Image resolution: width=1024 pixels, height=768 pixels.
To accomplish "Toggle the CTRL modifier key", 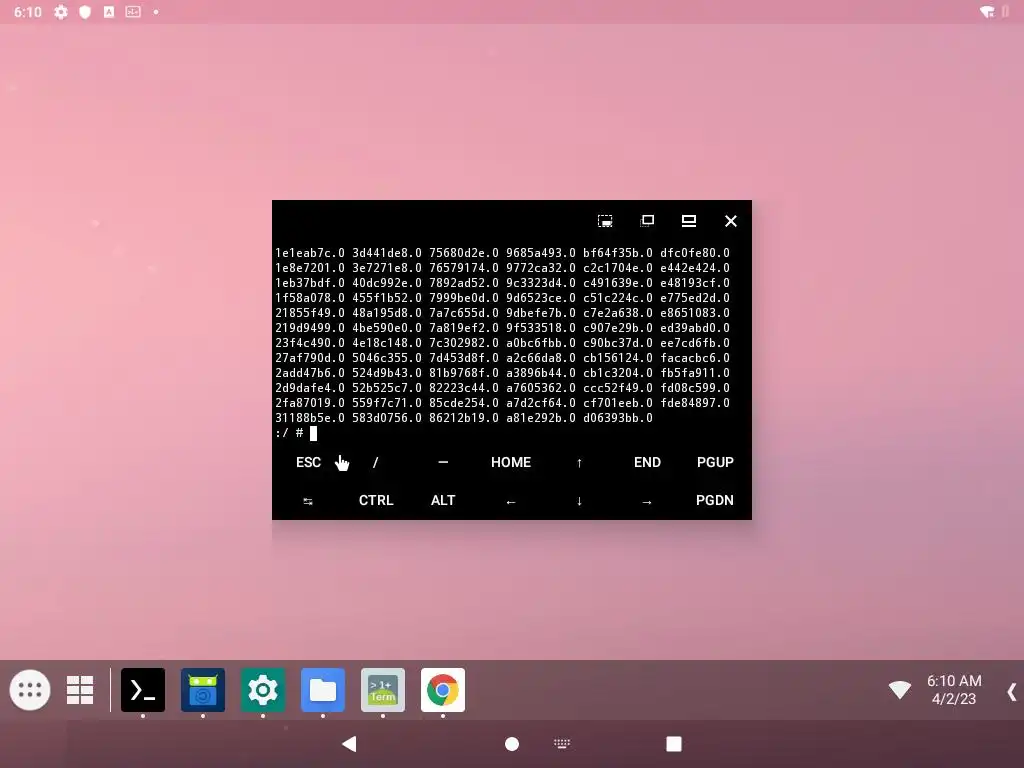I will [376, 500].
